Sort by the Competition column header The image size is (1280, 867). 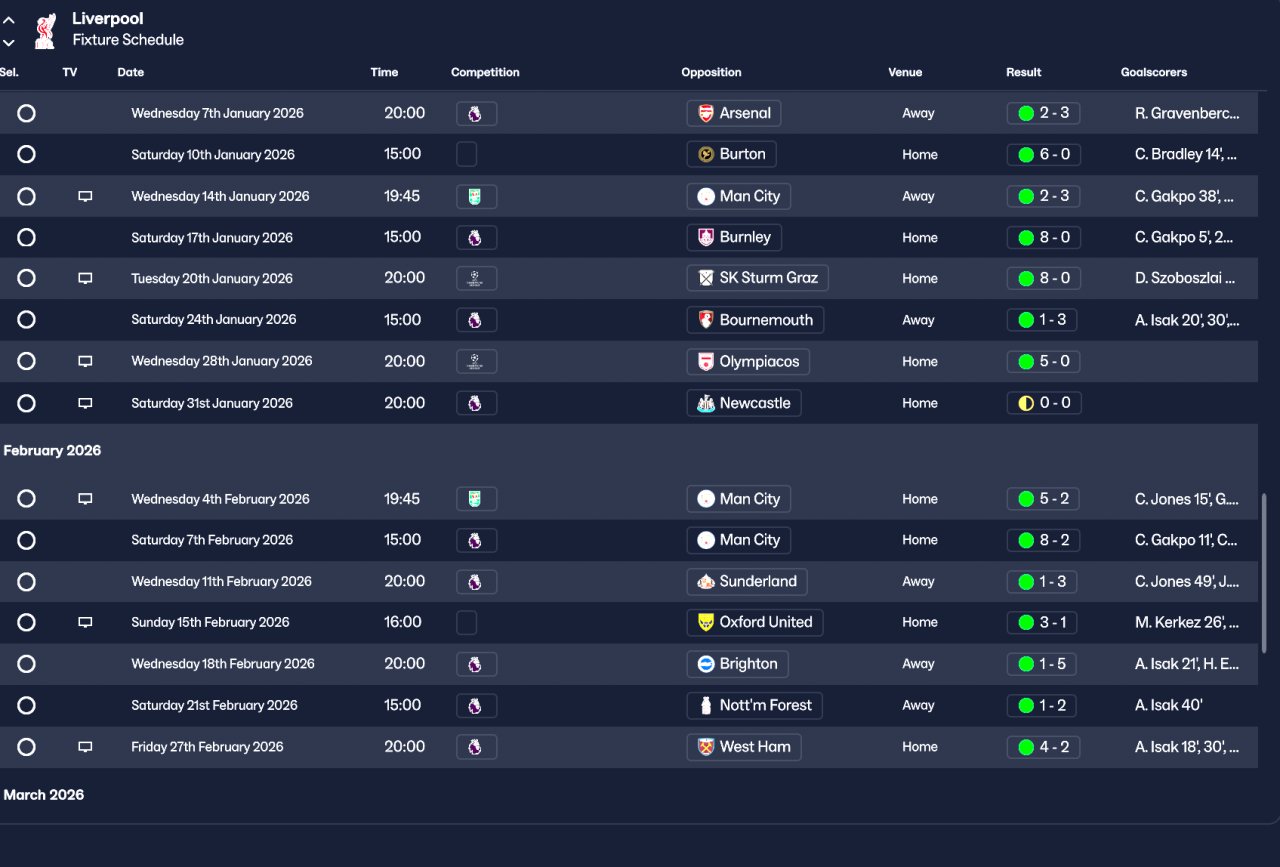[x=485, y=72]
